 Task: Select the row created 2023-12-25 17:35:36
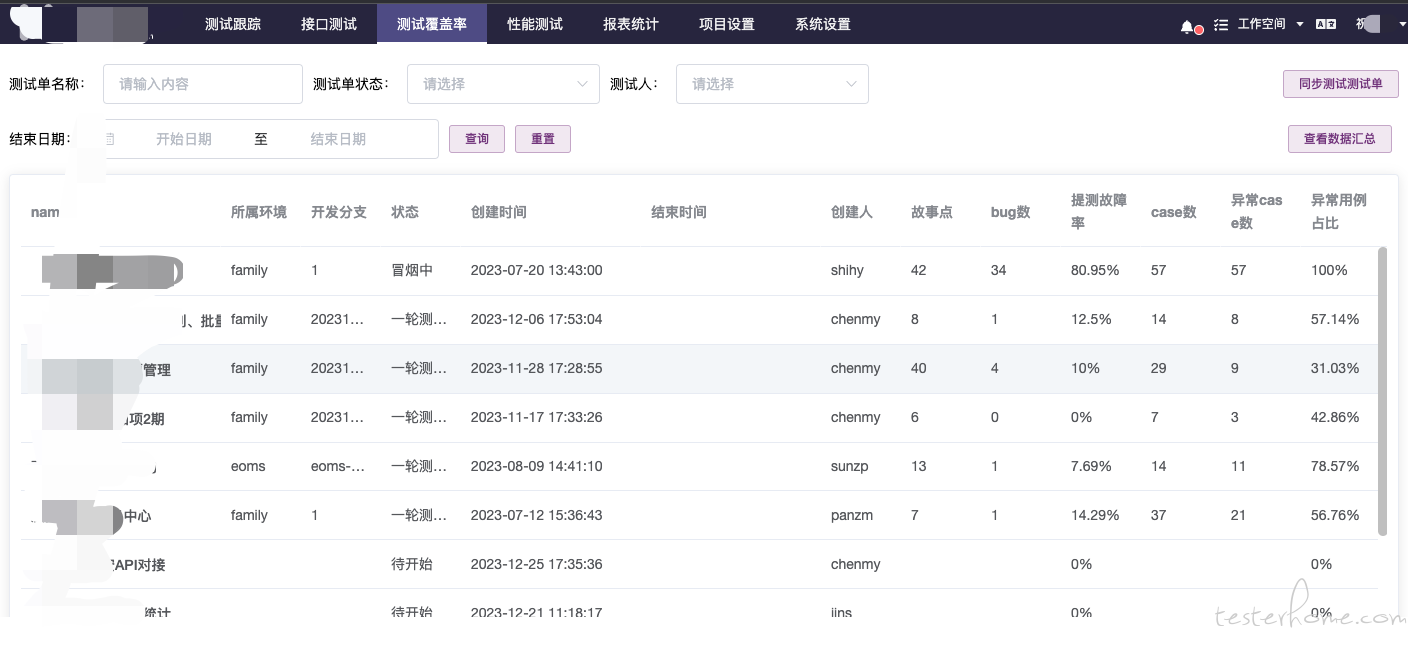point(699,564)
